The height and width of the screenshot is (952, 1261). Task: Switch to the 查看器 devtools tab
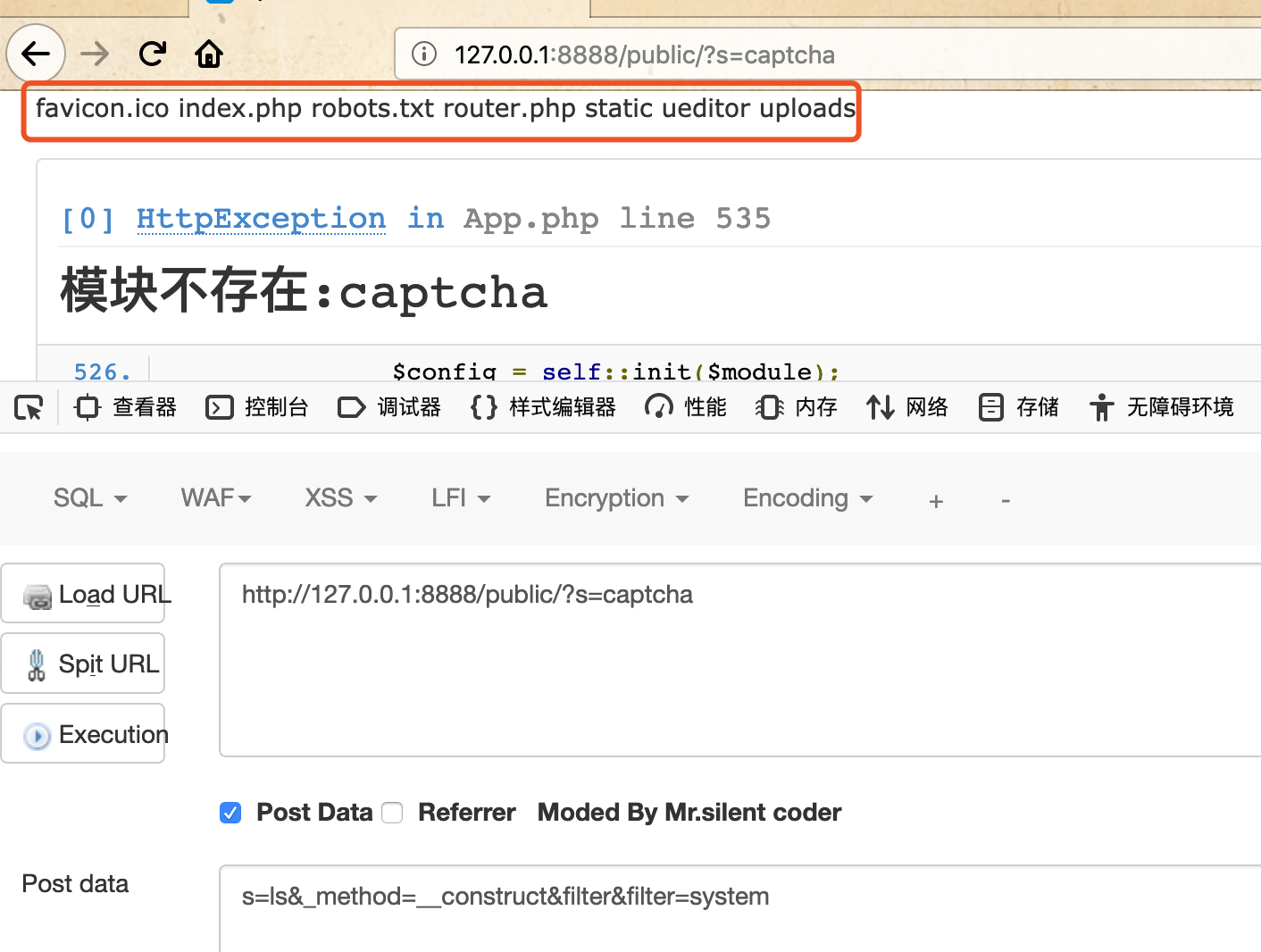point(126,408)
